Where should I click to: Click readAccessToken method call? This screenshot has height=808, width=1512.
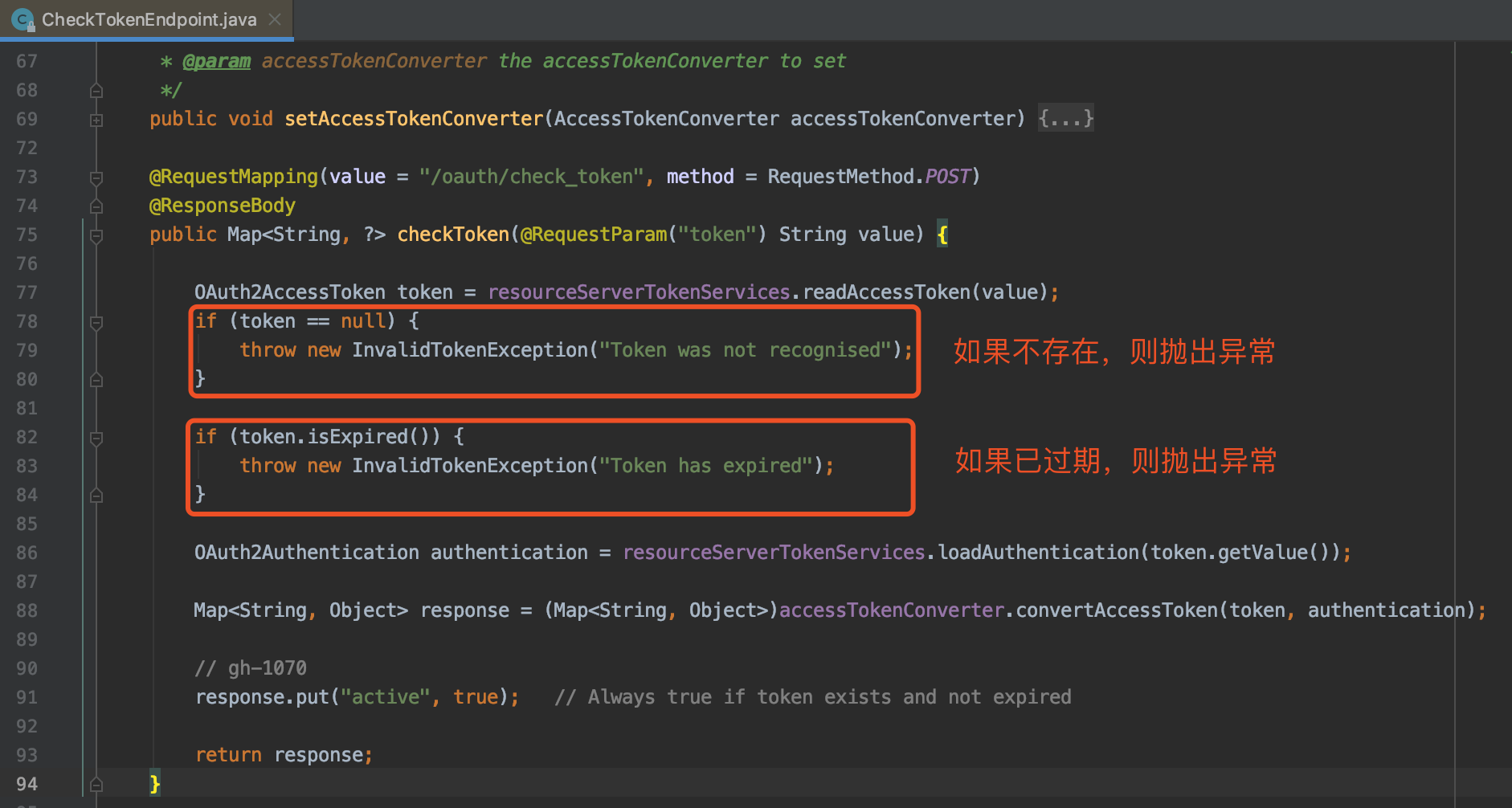[886, 292]
